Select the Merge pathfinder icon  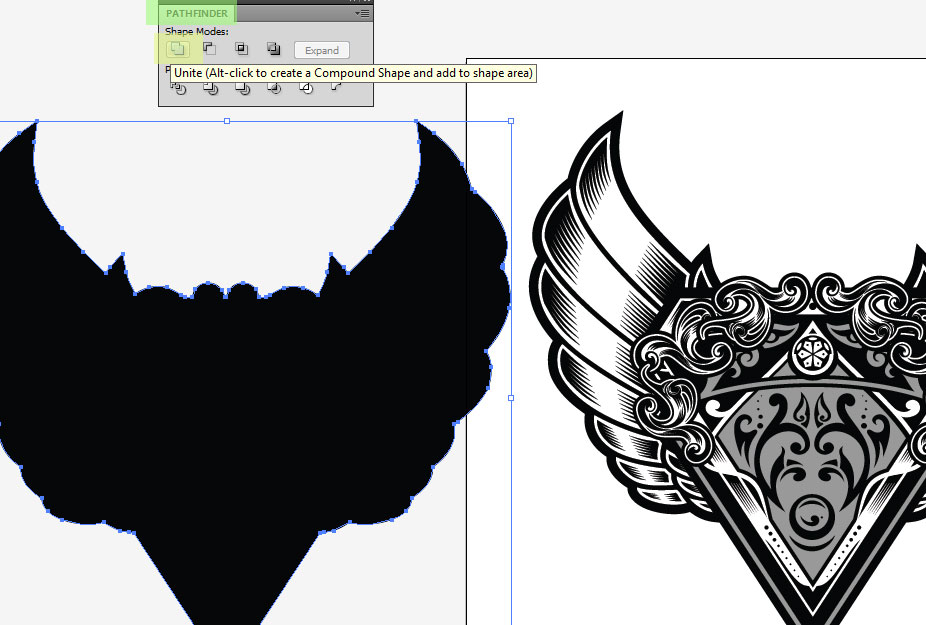coord(241,88)
